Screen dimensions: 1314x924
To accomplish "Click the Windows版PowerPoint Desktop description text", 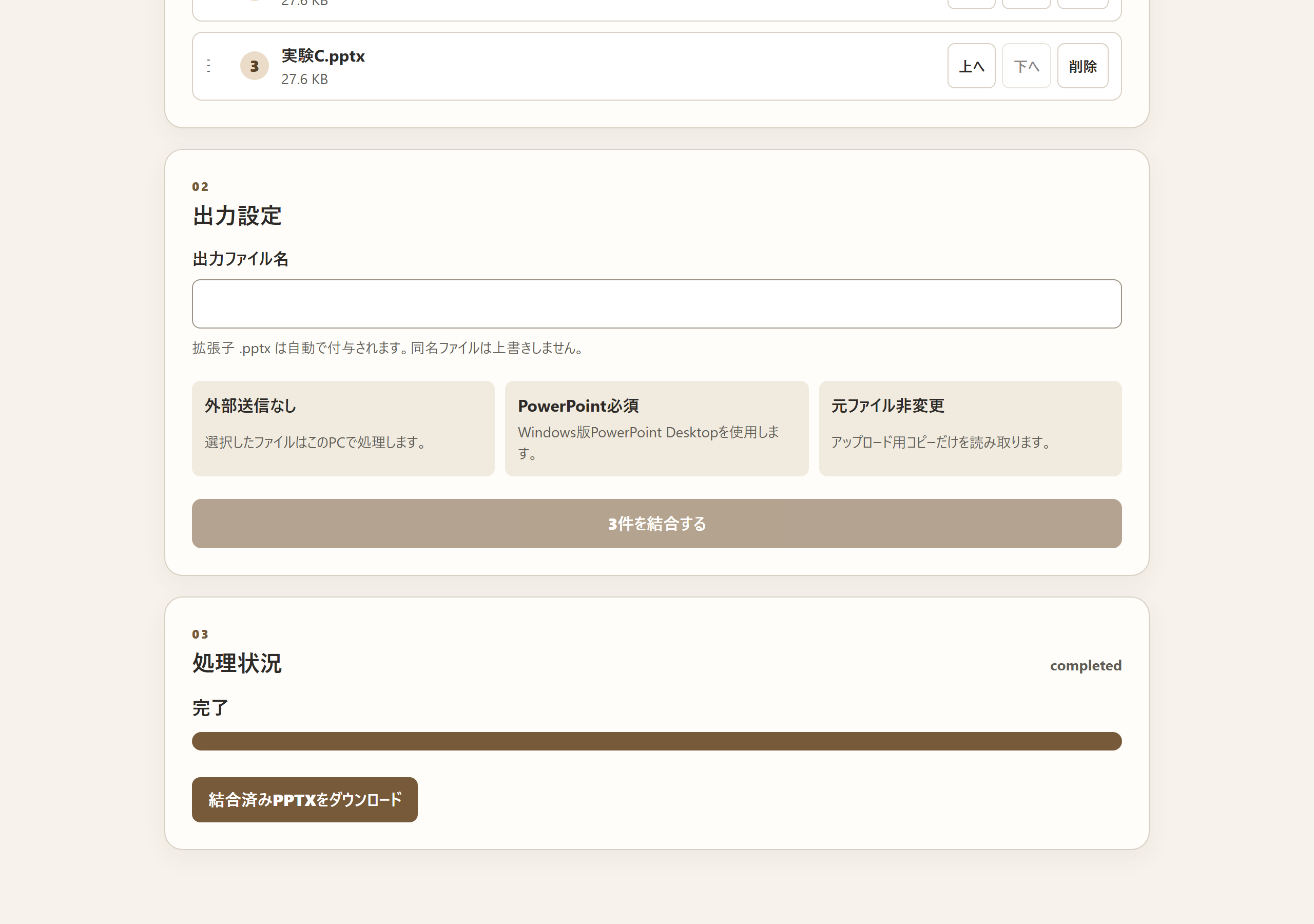I will (648, 442).
